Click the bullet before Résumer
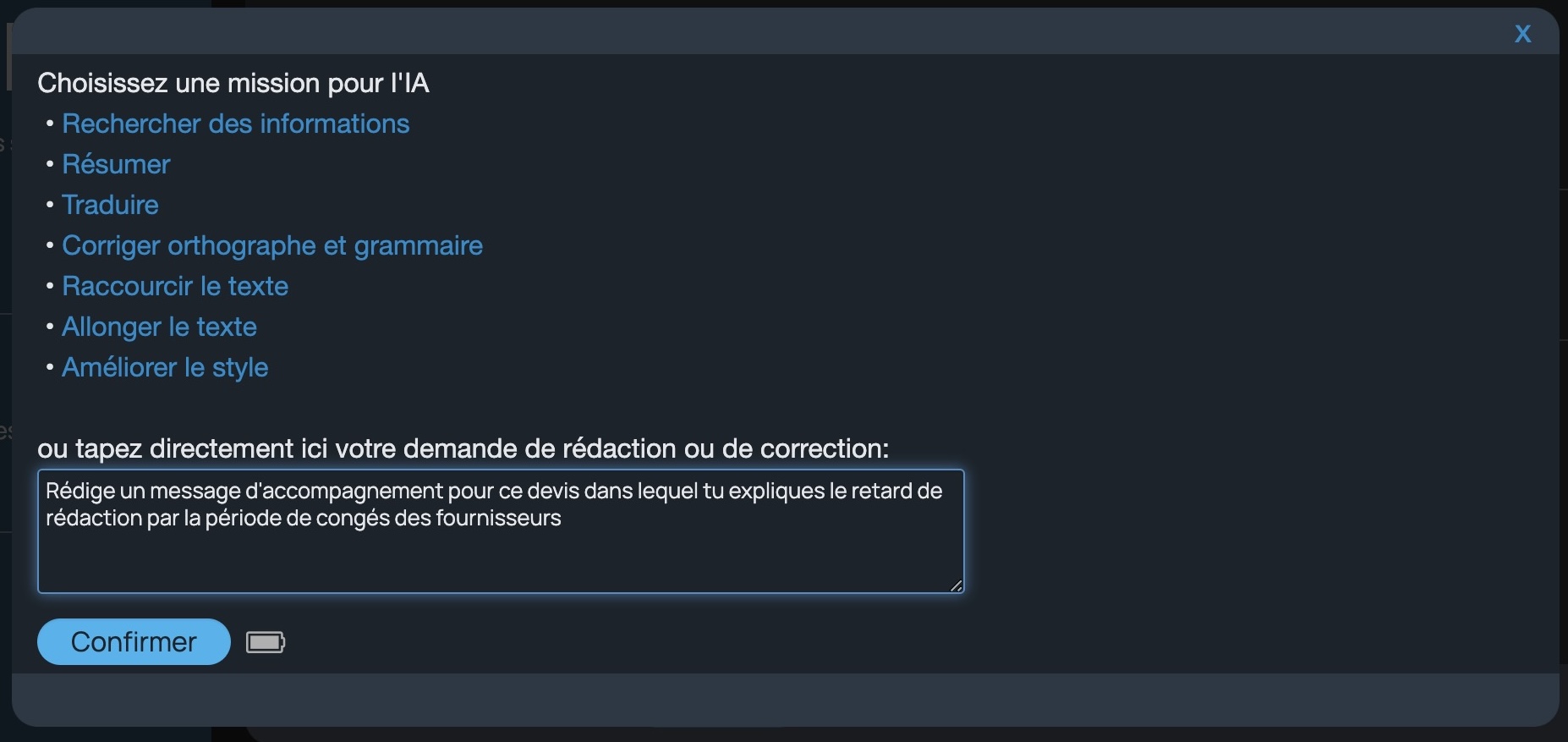The width and height of the screenshot is (1568, 742). 51,164
